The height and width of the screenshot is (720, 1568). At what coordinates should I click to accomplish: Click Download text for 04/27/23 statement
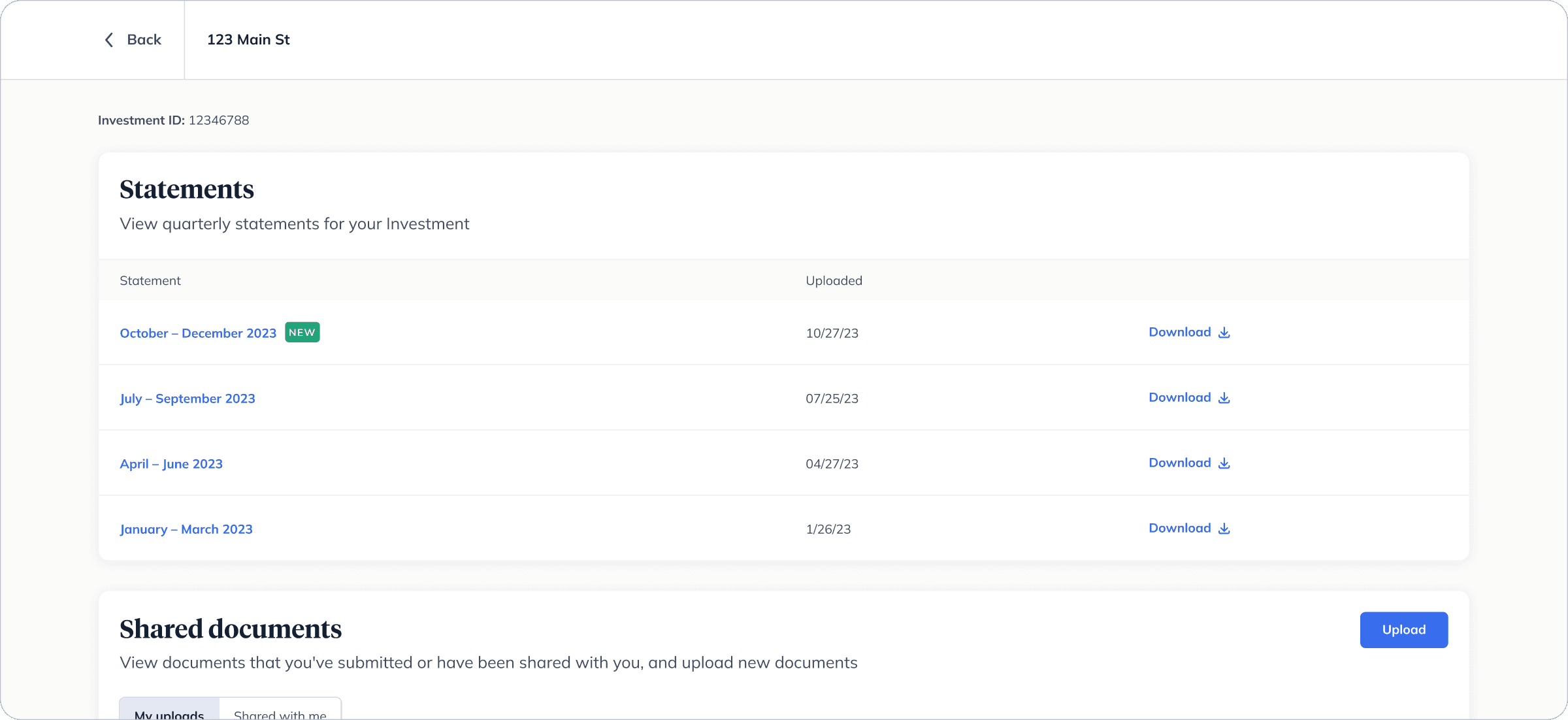1179,463
